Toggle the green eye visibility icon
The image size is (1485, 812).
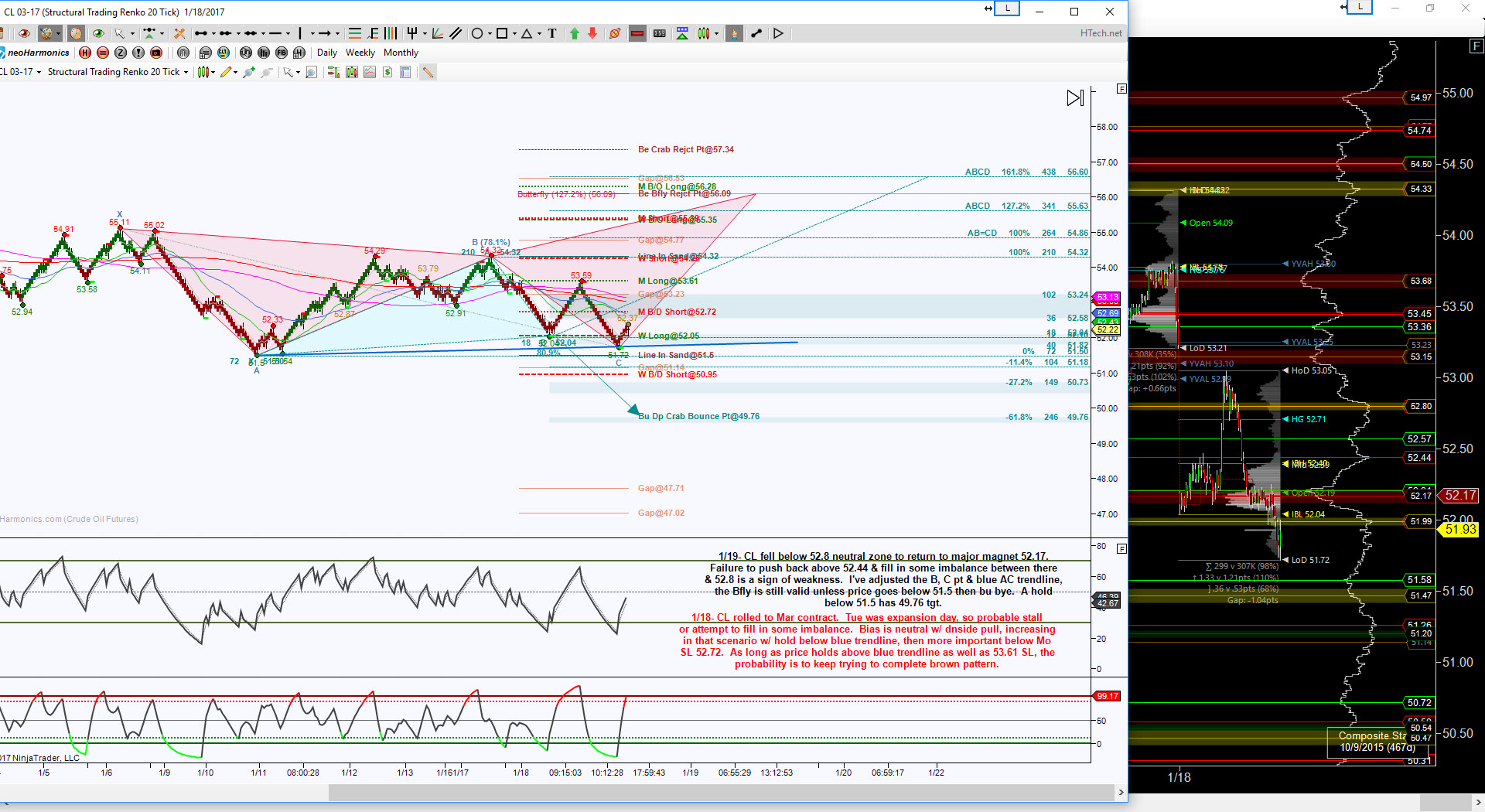coord(98,33)
